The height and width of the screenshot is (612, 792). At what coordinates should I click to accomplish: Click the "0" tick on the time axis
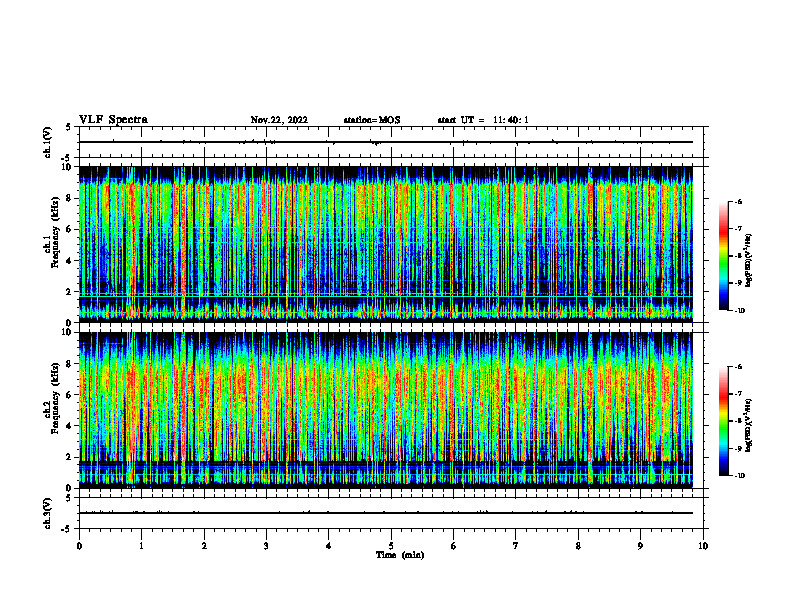(79, 546)
